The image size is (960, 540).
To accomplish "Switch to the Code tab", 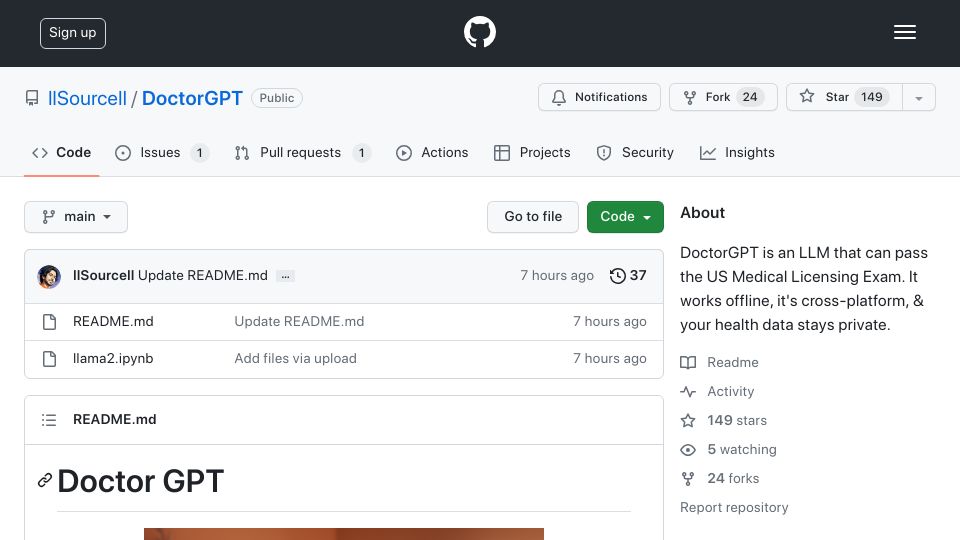I will point(61,152).
